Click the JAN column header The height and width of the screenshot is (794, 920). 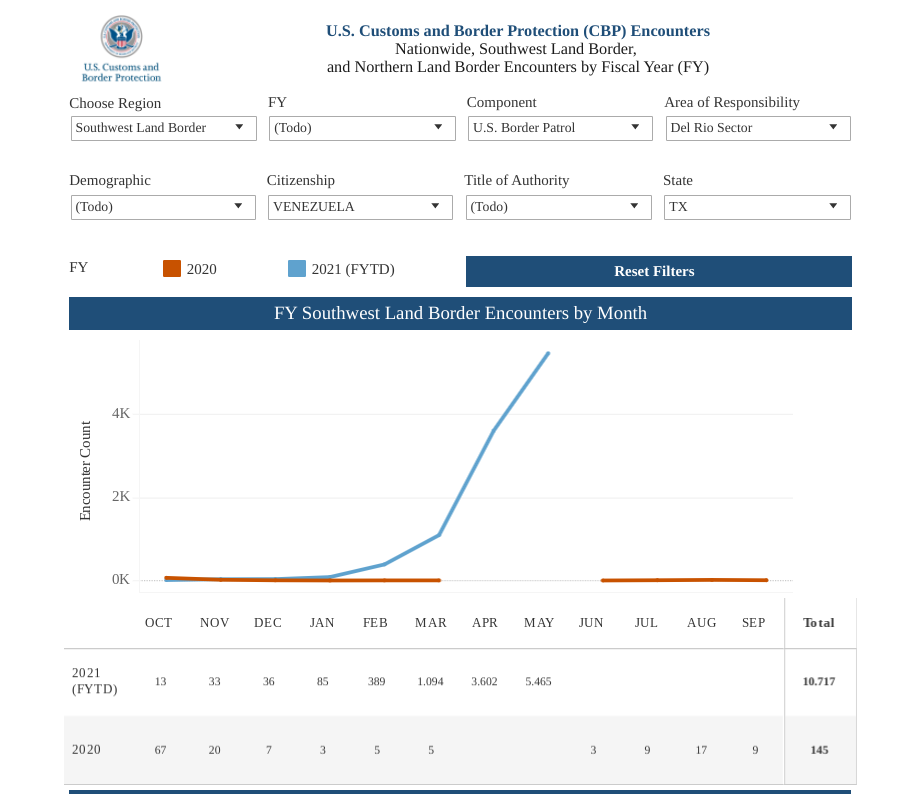(322, 623)
